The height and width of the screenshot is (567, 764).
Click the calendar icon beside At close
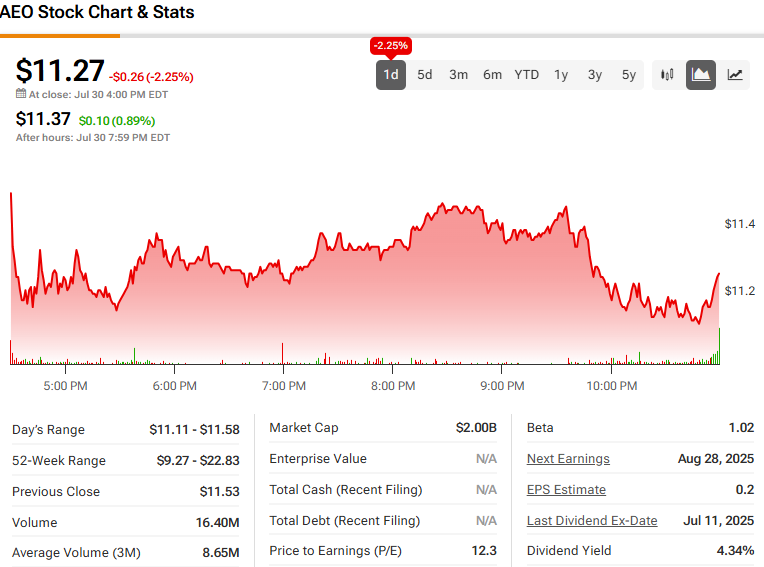point(20,94)
